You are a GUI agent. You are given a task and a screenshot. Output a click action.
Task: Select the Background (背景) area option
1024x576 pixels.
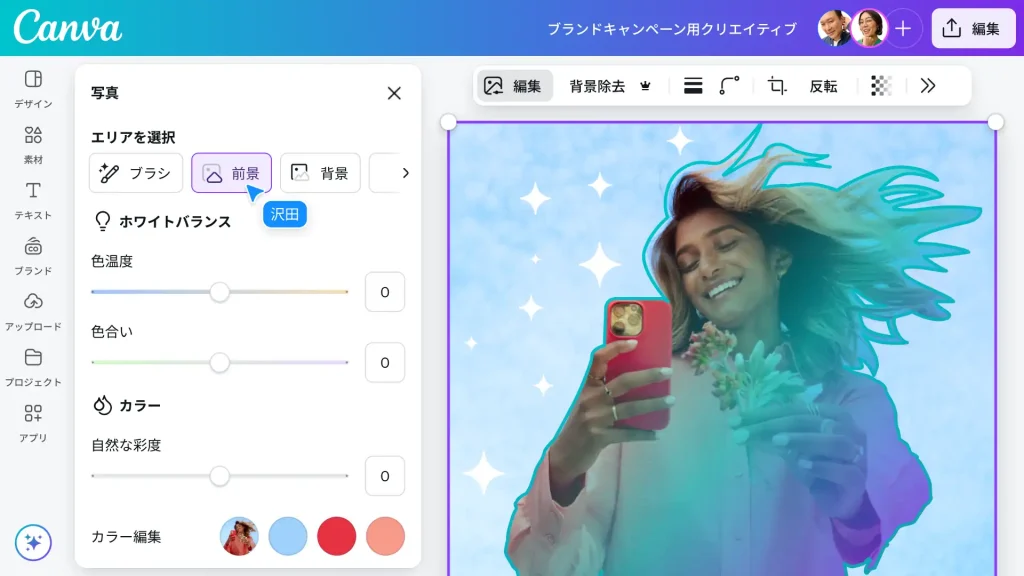tap(320, 173)
